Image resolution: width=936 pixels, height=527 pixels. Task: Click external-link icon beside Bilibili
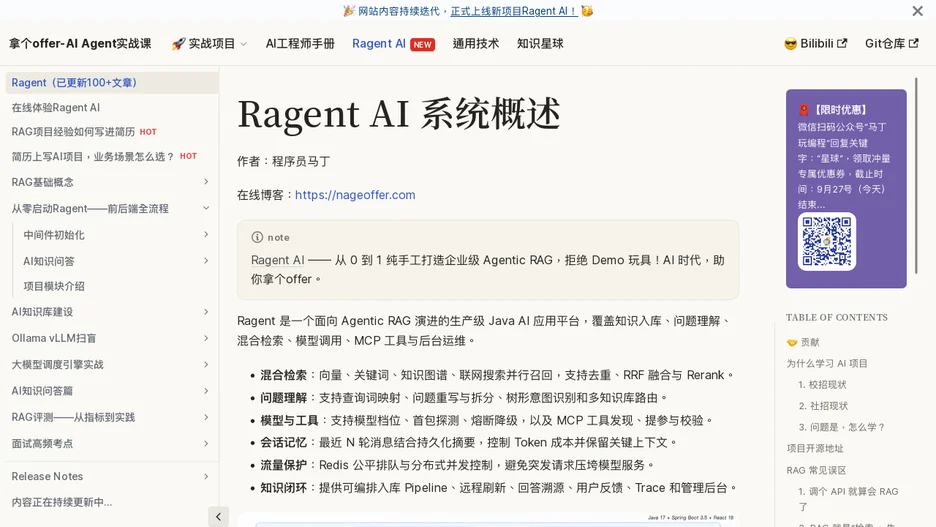[842, 44]
